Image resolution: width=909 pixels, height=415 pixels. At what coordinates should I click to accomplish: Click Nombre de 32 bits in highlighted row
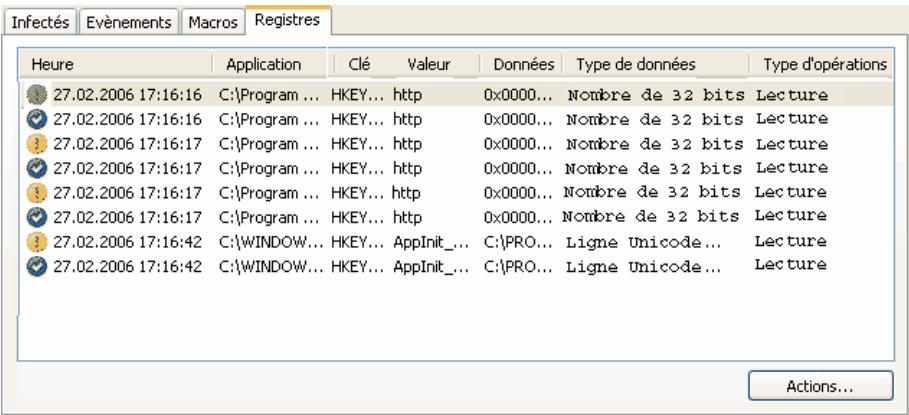pos(655,96)
